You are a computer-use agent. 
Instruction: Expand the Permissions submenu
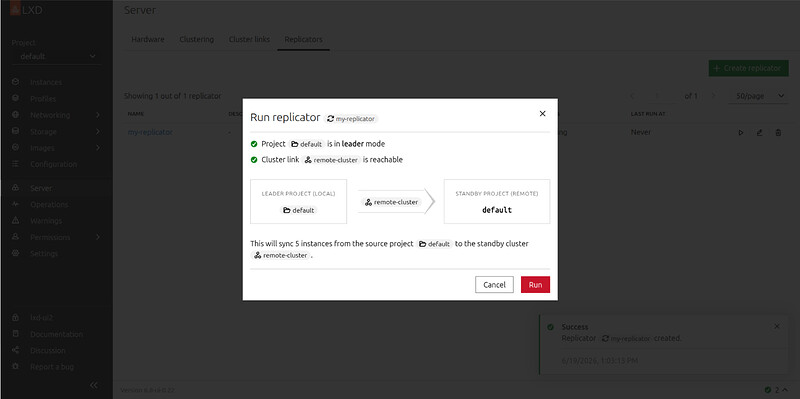tap(56, 237)
